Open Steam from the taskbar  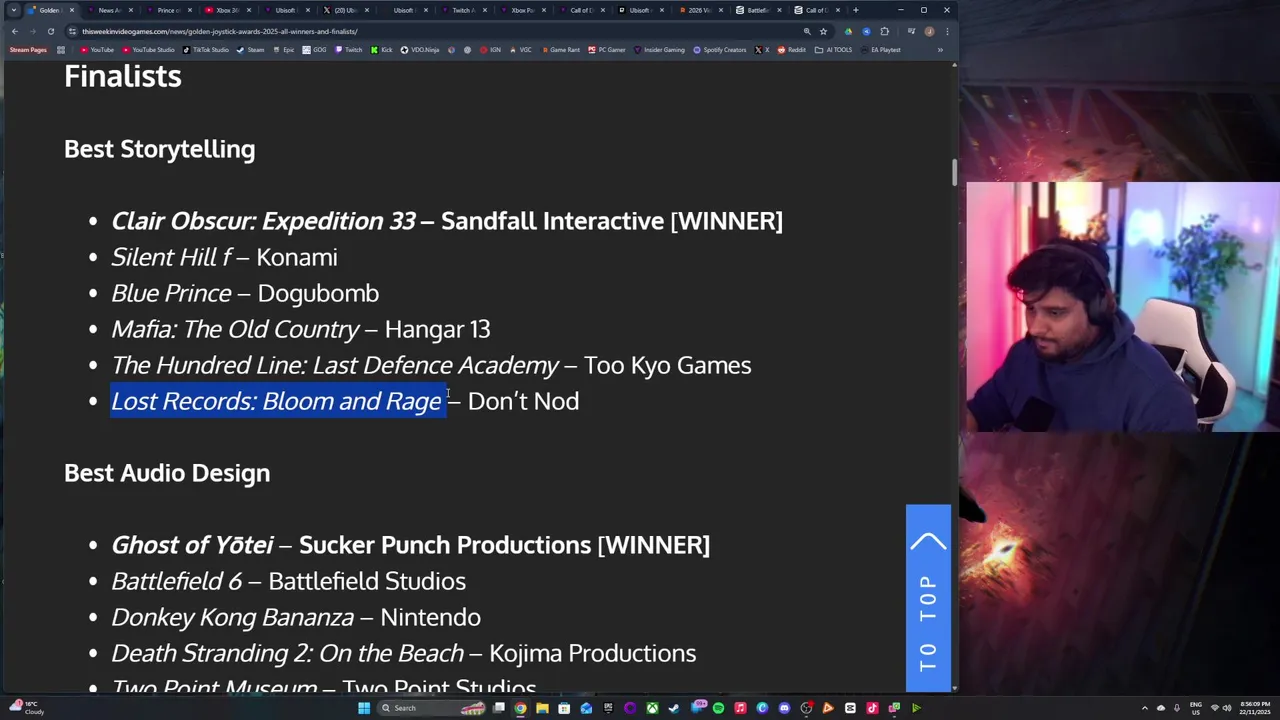point(673,708)
